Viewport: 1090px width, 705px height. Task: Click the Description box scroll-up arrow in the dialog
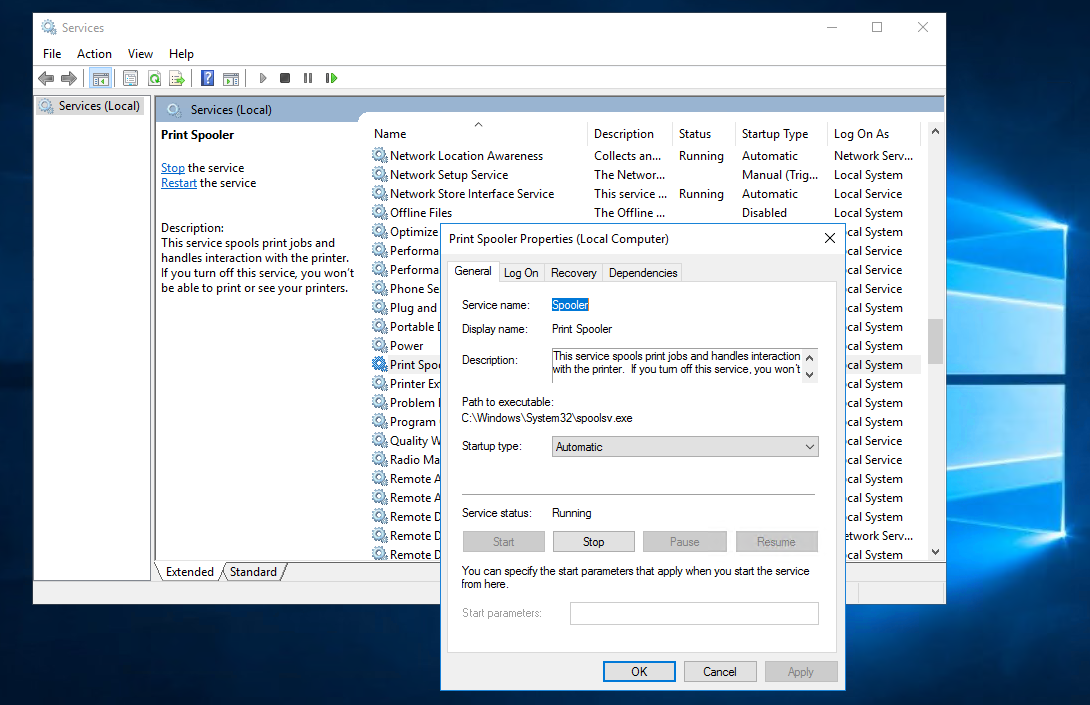coord(809,357)
